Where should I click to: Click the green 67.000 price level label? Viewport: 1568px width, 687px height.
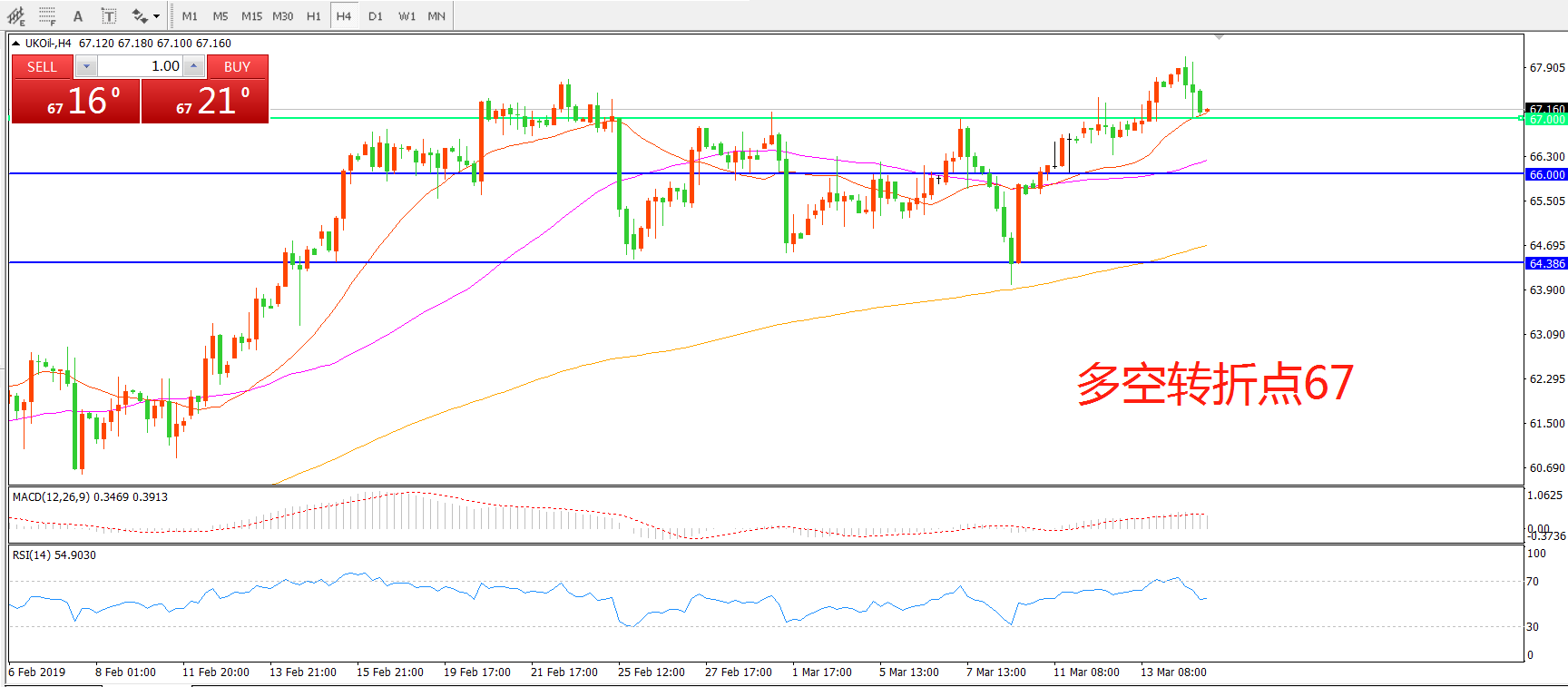pos(1546,119)
